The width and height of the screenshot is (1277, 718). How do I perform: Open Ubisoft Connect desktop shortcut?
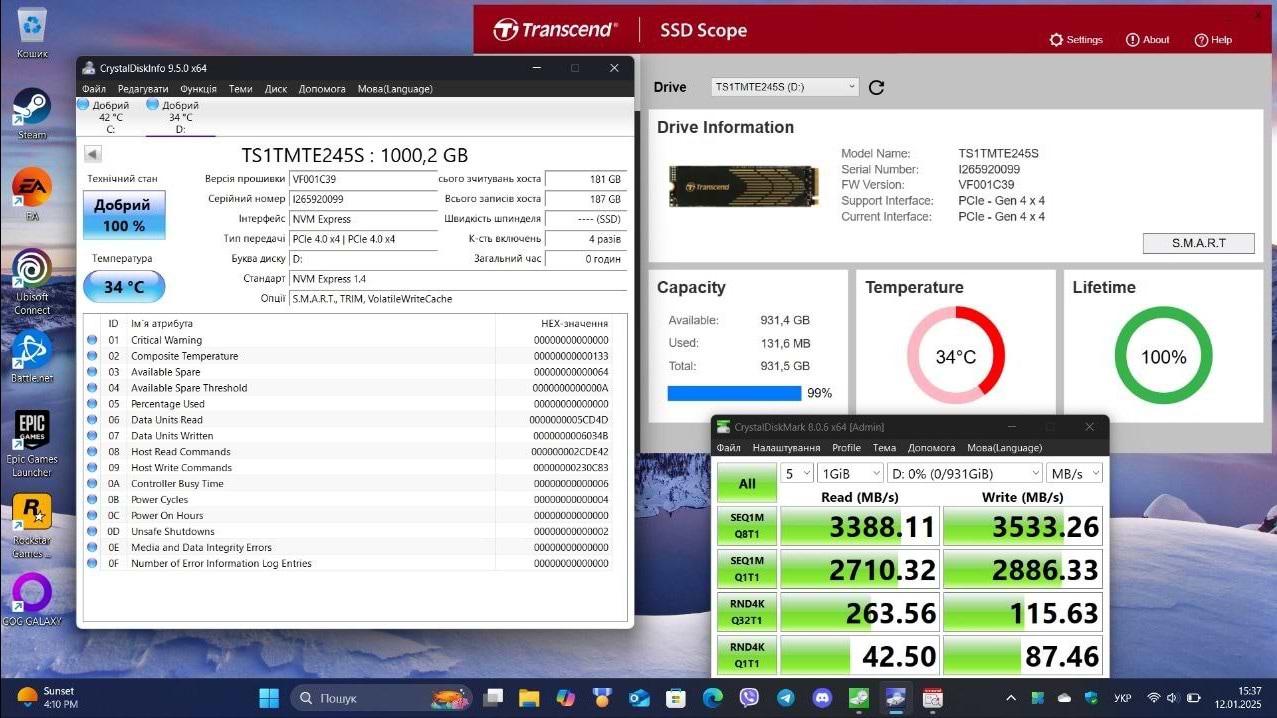[32, 282]
